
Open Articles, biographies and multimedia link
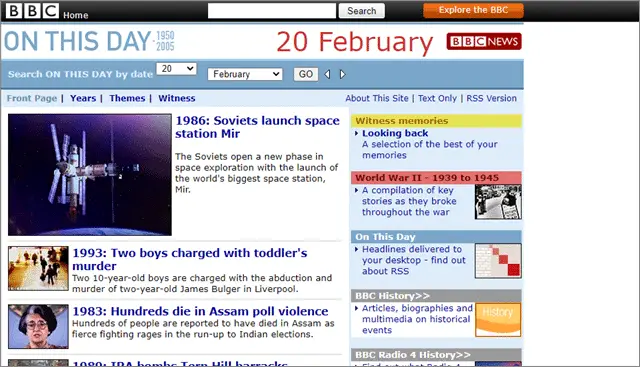[x=417, y=319]
